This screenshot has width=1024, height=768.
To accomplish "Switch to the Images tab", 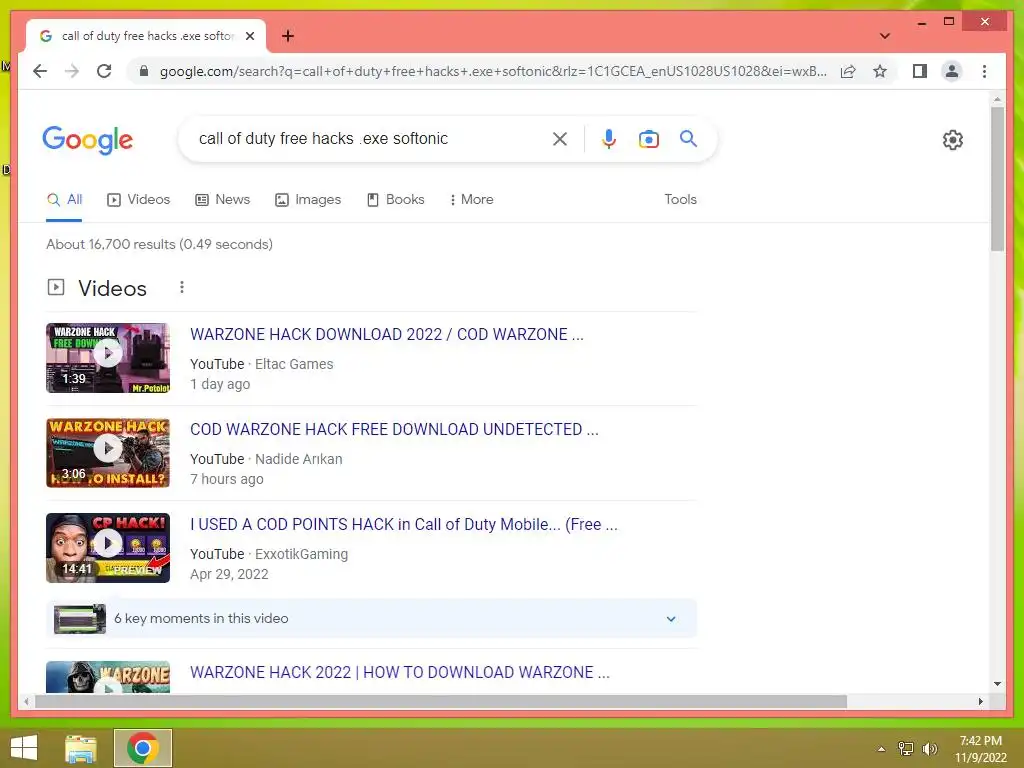I will [x=308, y=200].
